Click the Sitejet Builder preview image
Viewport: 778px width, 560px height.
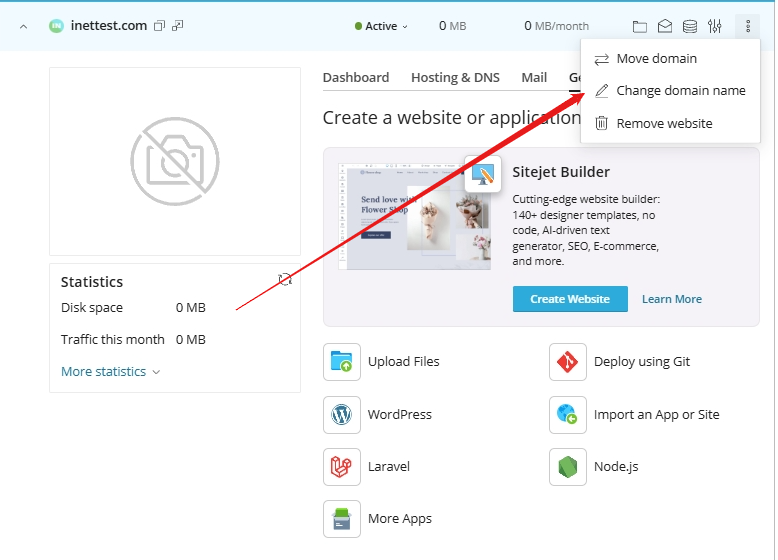(x=414, y=216)
